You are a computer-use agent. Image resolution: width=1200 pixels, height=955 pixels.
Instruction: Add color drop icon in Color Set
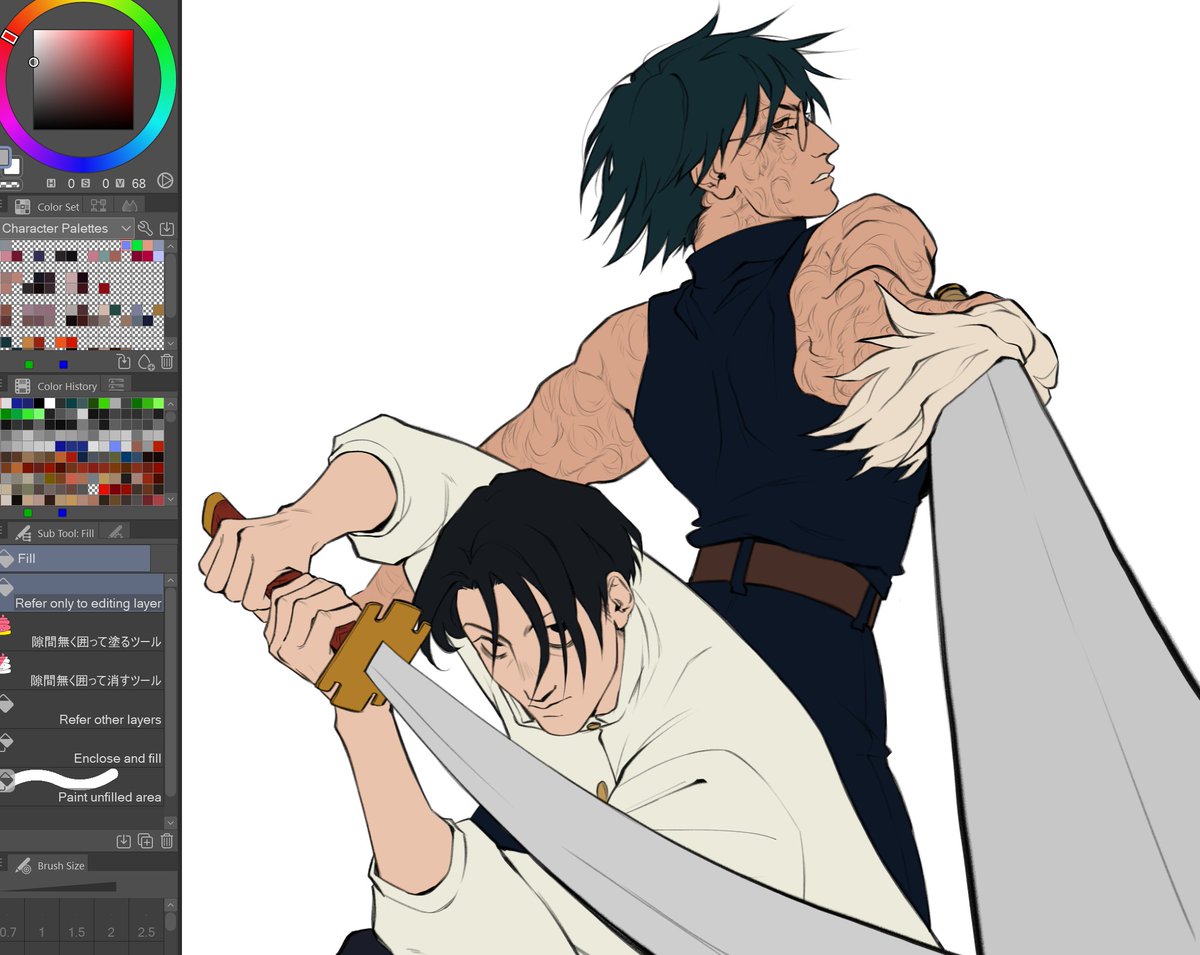[146, 362]
